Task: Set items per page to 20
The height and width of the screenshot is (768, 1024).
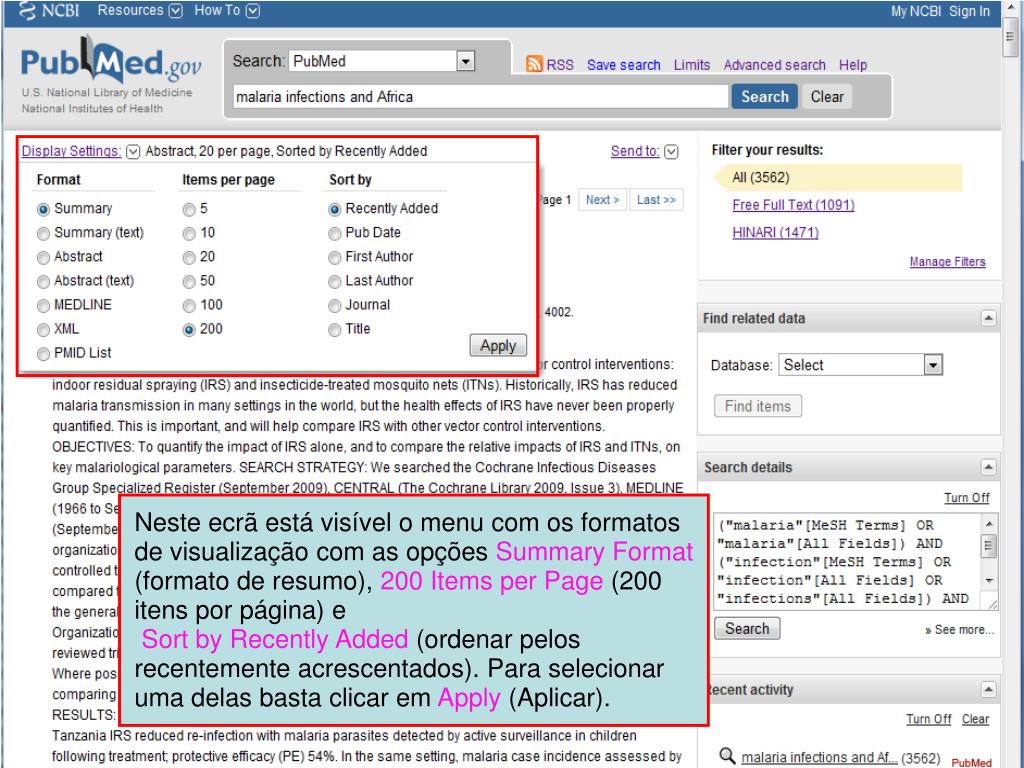Action: pyautogui.click(x=189, y=258)
